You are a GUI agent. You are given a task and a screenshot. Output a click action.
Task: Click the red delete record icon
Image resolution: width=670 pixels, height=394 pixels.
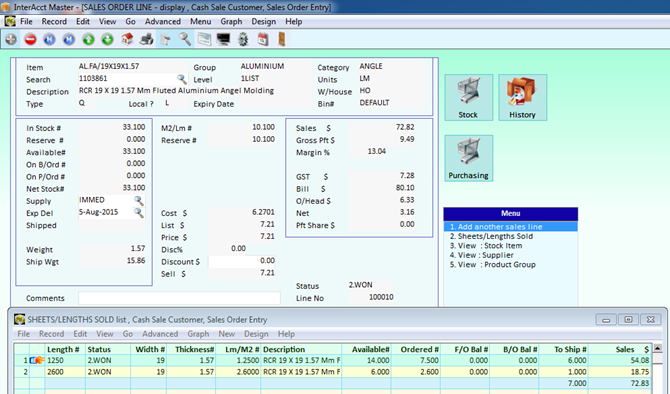[x=30, y=39]
